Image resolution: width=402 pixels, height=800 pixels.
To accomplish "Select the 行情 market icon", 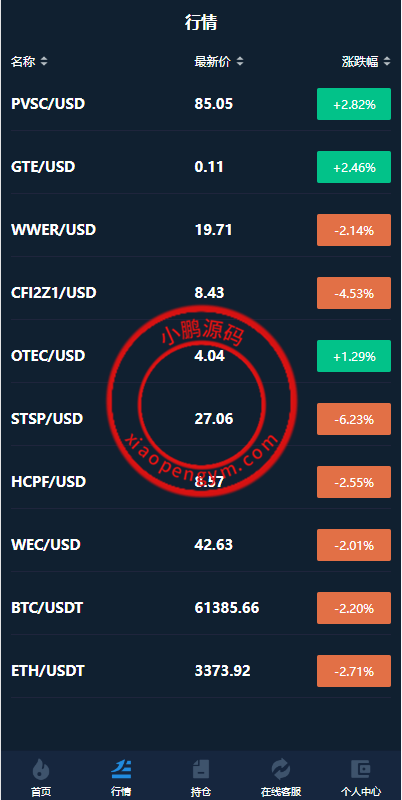I will click(121, 768).
